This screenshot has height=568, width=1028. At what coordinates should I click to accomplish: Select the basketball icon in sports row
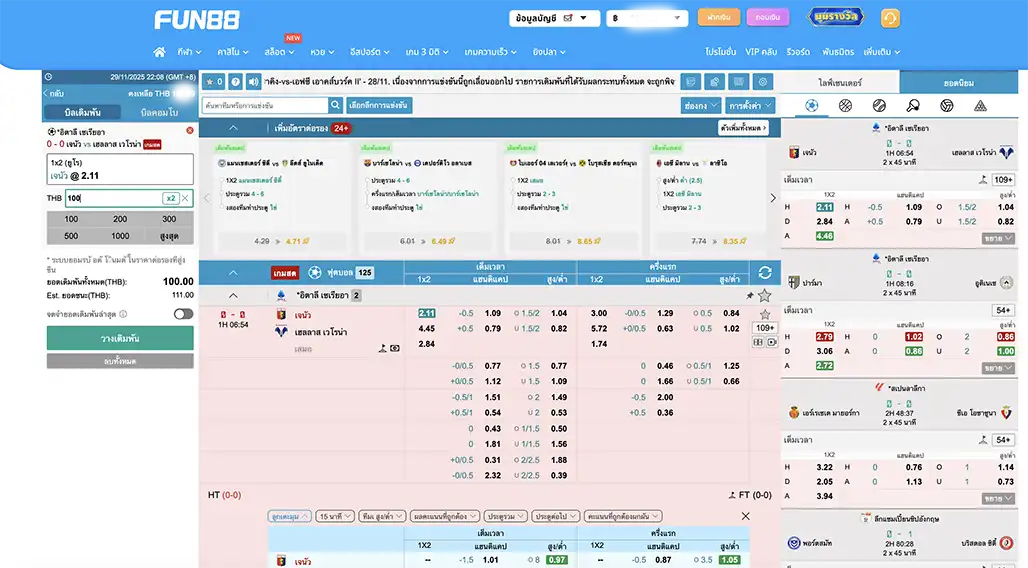pos(845,105)
